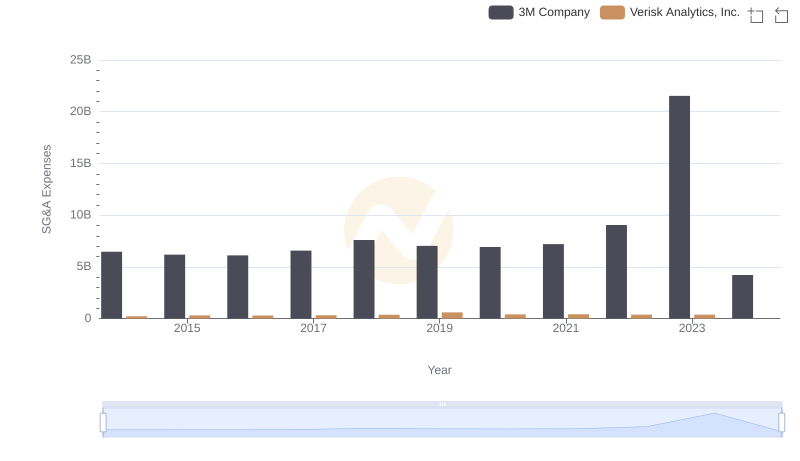The width and height of the screenshot is (800, 461).
Task: Click the tallest 3M bar for 2023
Action: [679, 207]
